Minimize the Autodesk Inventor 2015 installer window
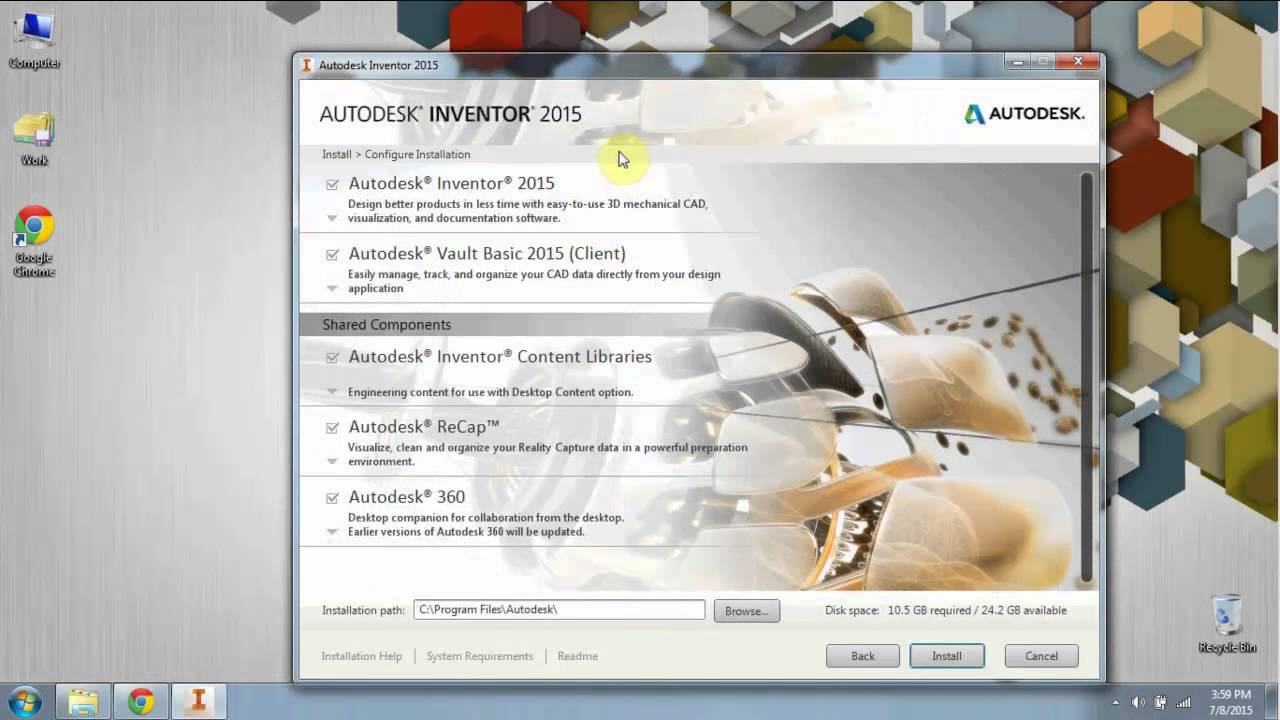Image resolution: width=1280 pixels, height=720 pixels. tap(1017, 62)
